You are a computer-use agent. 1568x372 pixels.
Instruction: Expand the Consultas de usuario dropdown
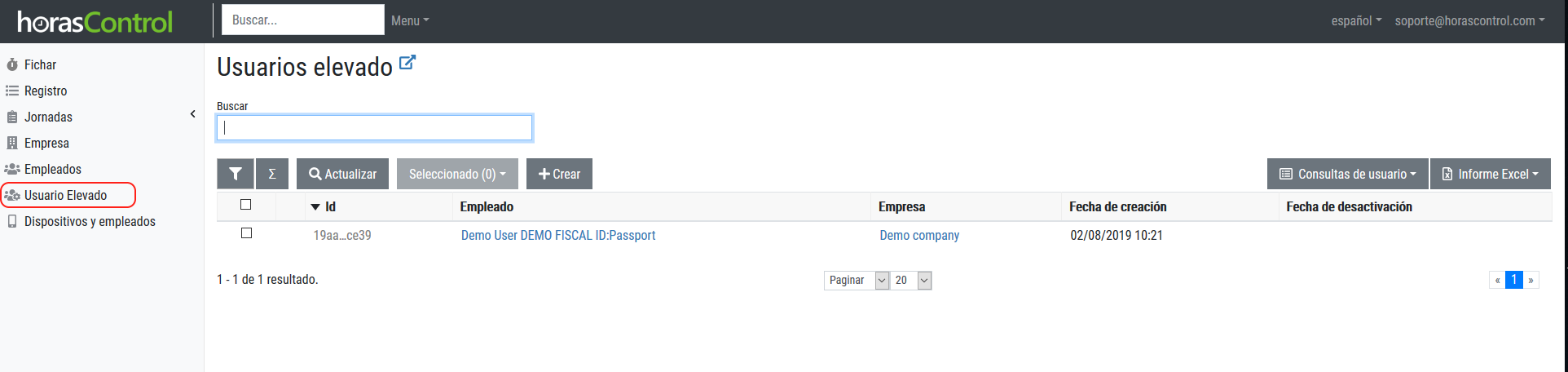(x=1347, y=174)
